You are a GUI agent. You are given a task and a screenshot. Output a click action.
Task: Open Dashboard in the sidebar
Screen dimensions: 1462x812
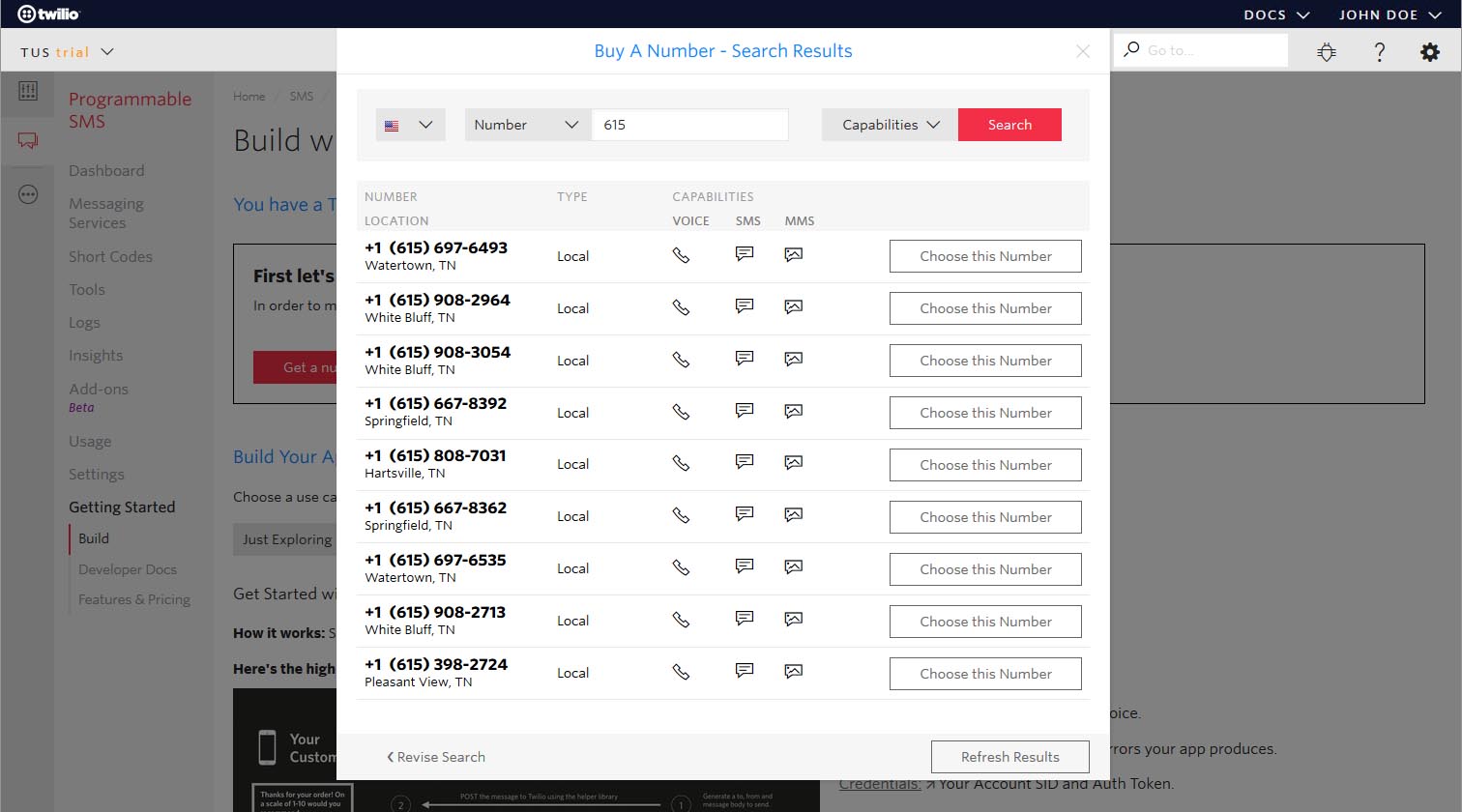tap(106, 171)
